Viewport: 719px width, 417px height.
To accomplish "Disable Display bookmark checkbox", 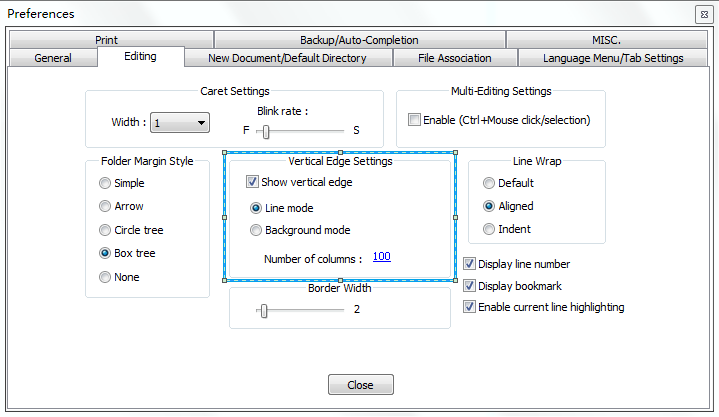I will click(470, 286).
